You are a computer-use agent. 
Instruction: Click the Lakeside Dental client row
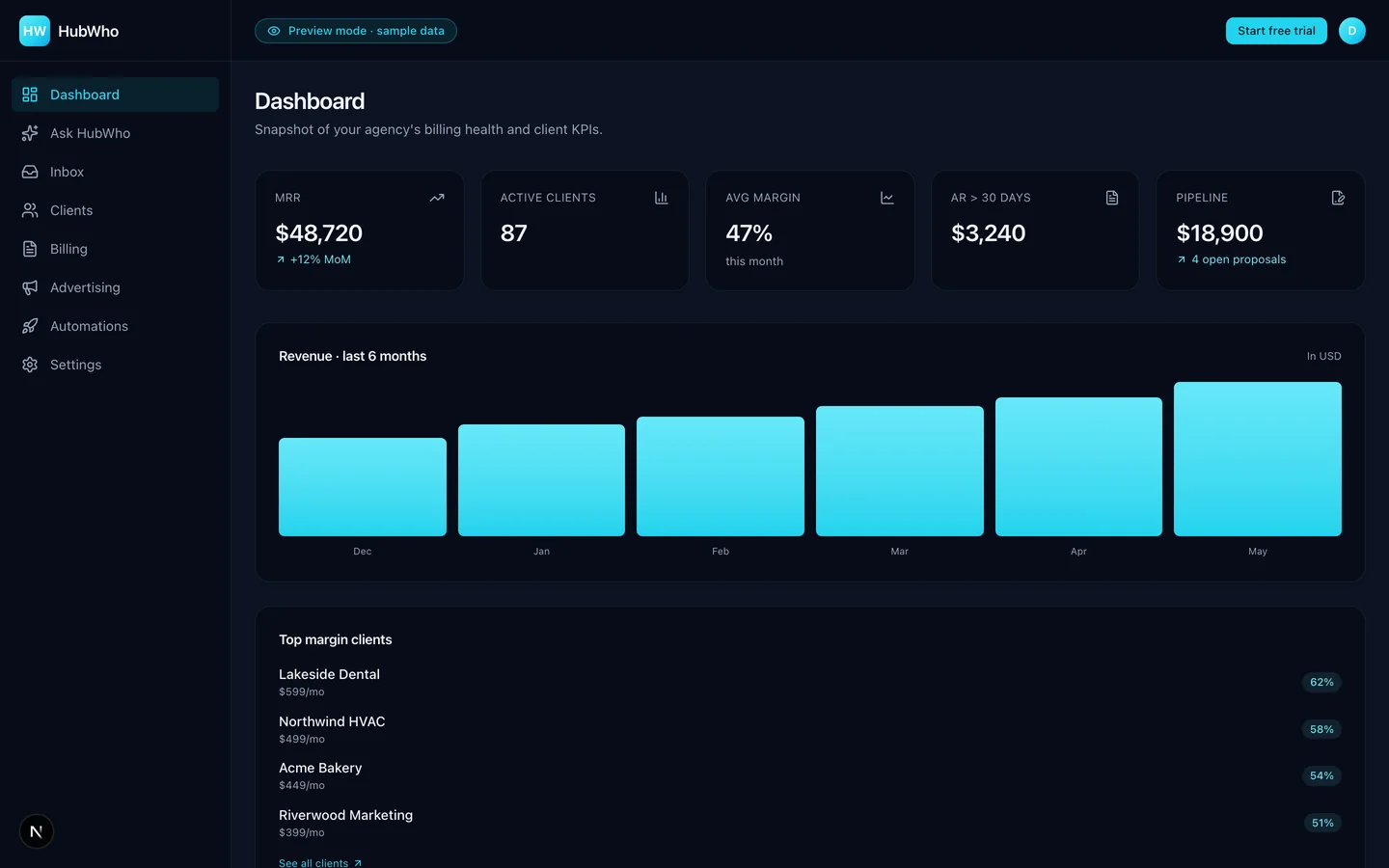[x=810, y=682]
